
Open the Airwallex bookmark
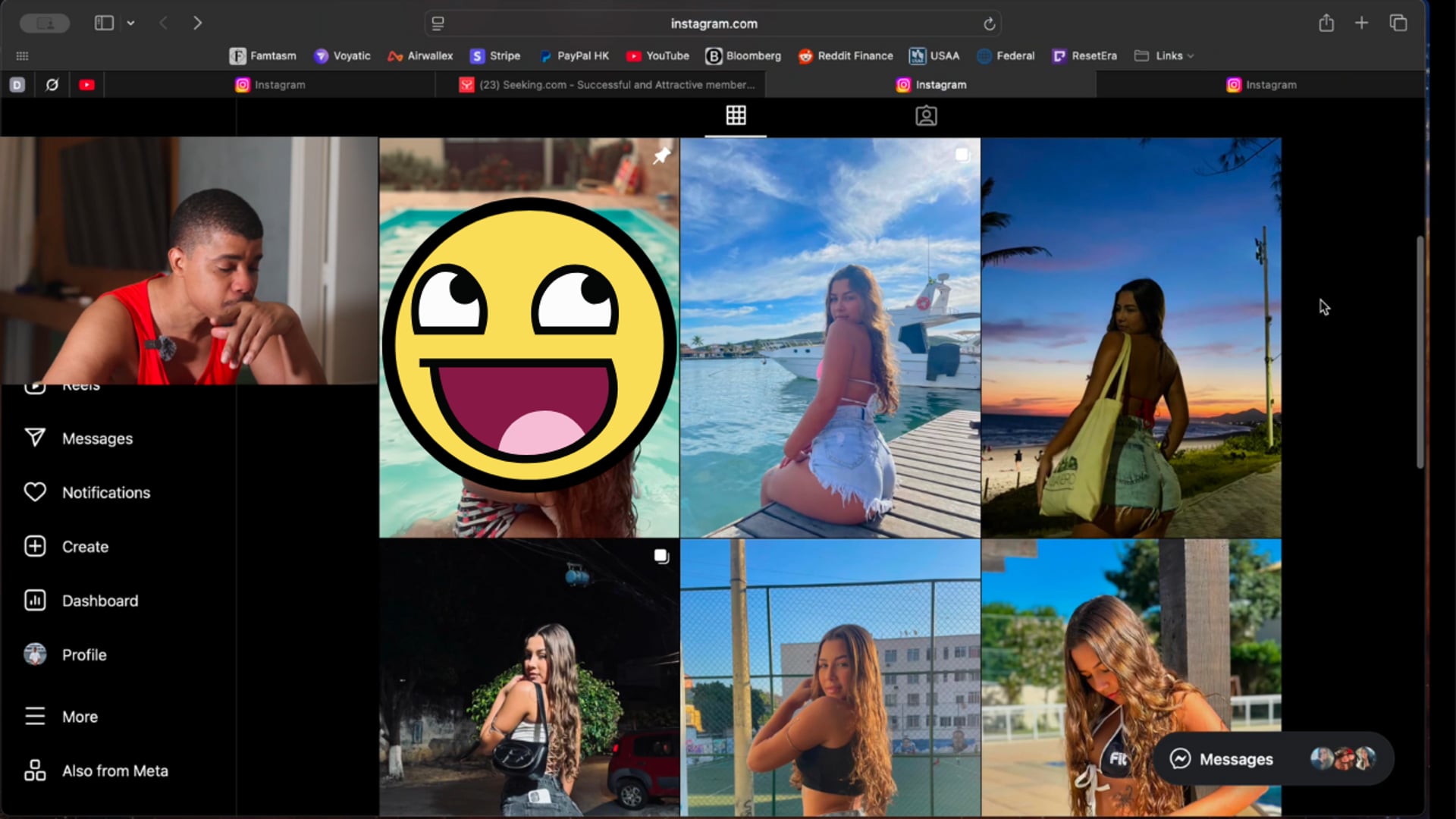click(x=420, y=55)
